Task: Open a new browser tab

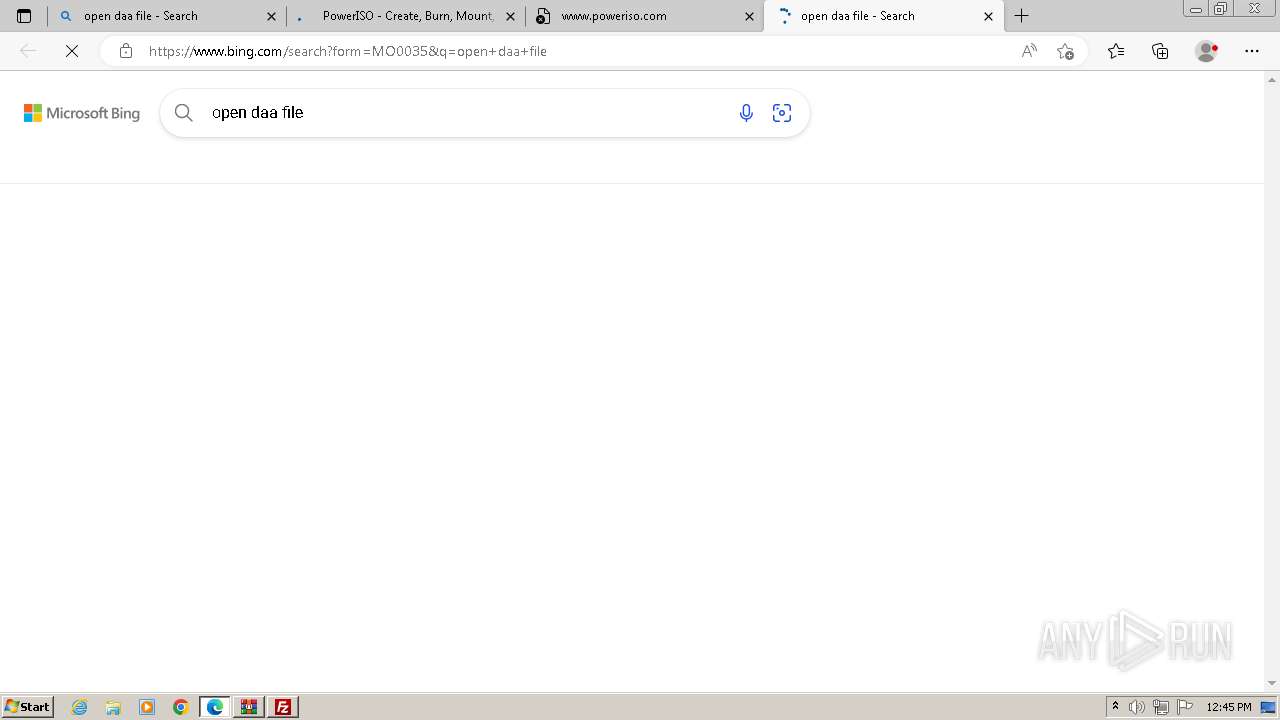Action: 1021,16
